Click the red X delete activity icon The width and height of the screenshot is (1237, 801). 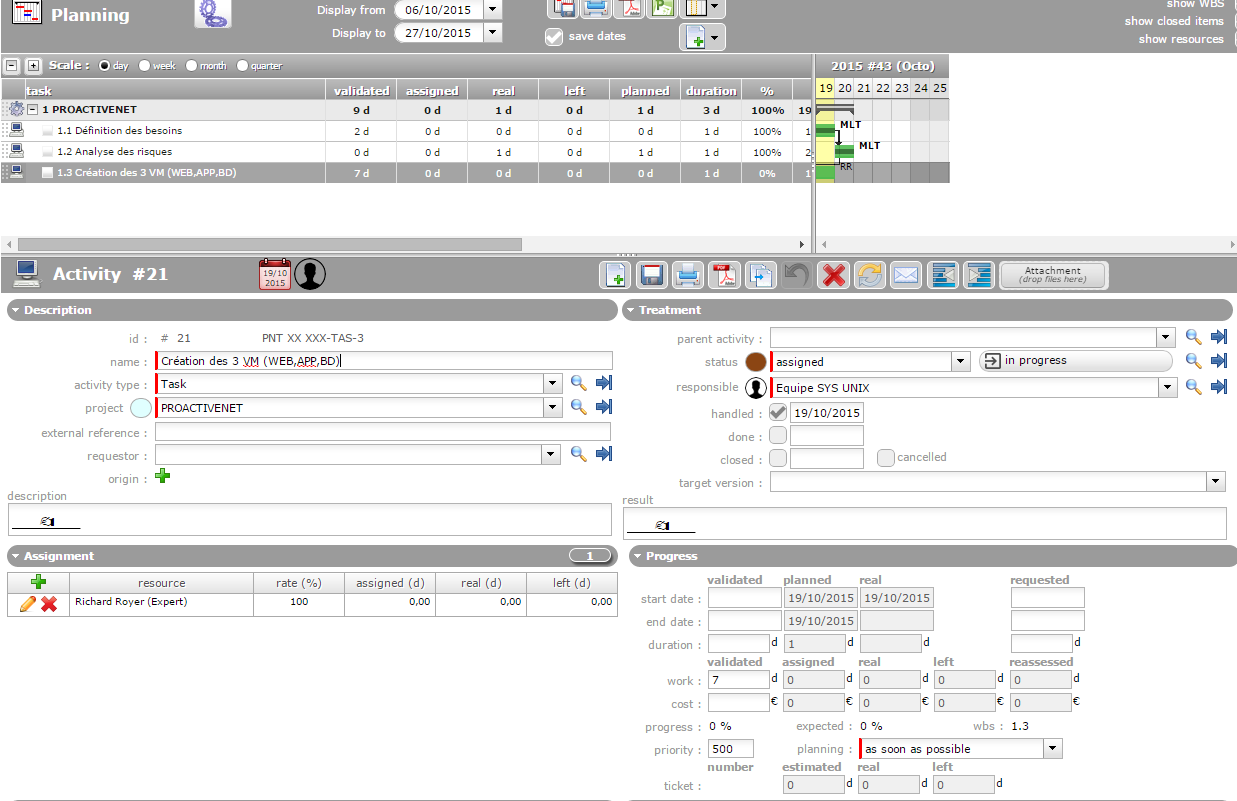832,275
